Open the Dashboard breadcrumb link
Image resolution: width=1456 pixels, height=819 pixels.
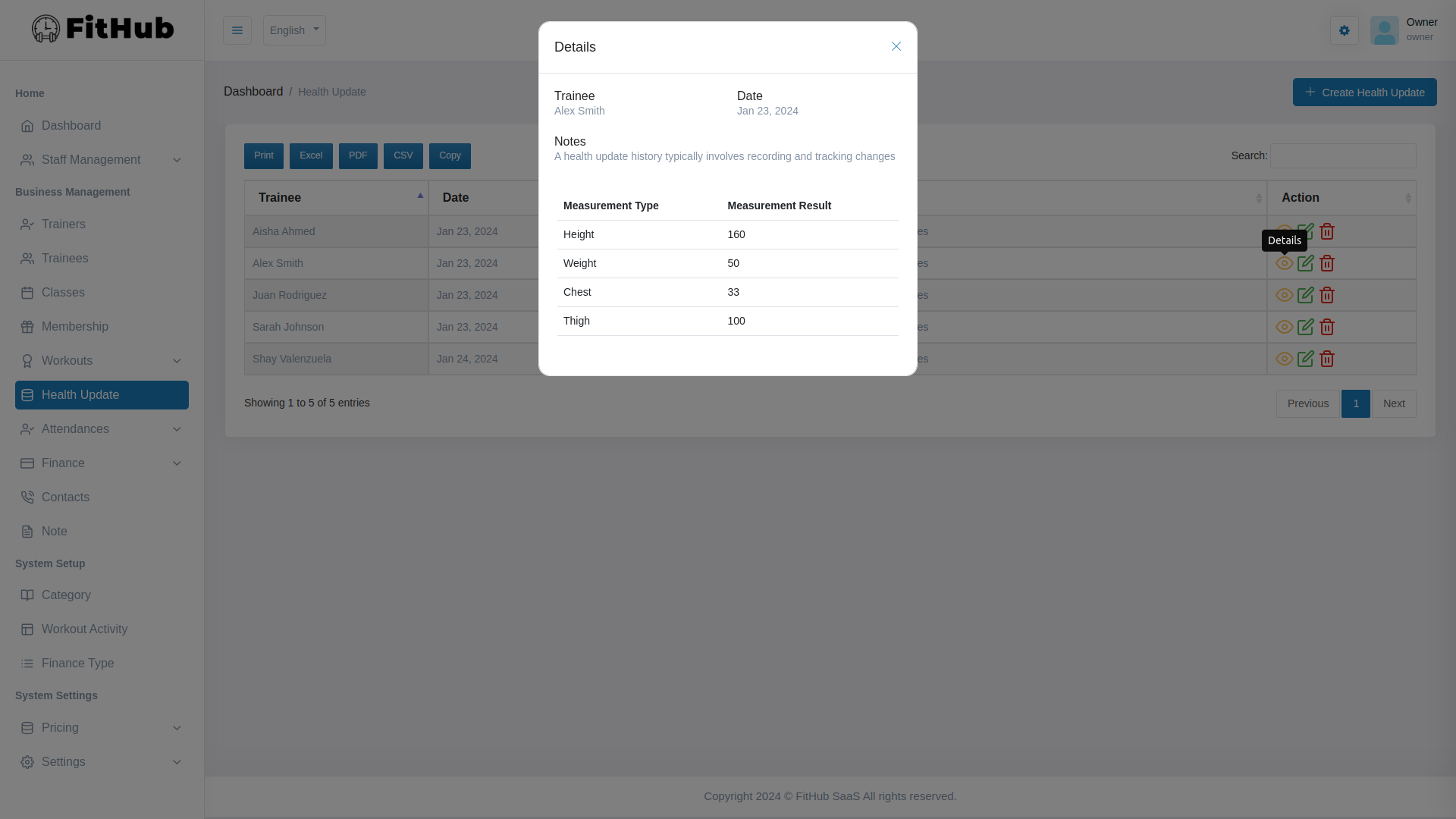click(254, 92)
